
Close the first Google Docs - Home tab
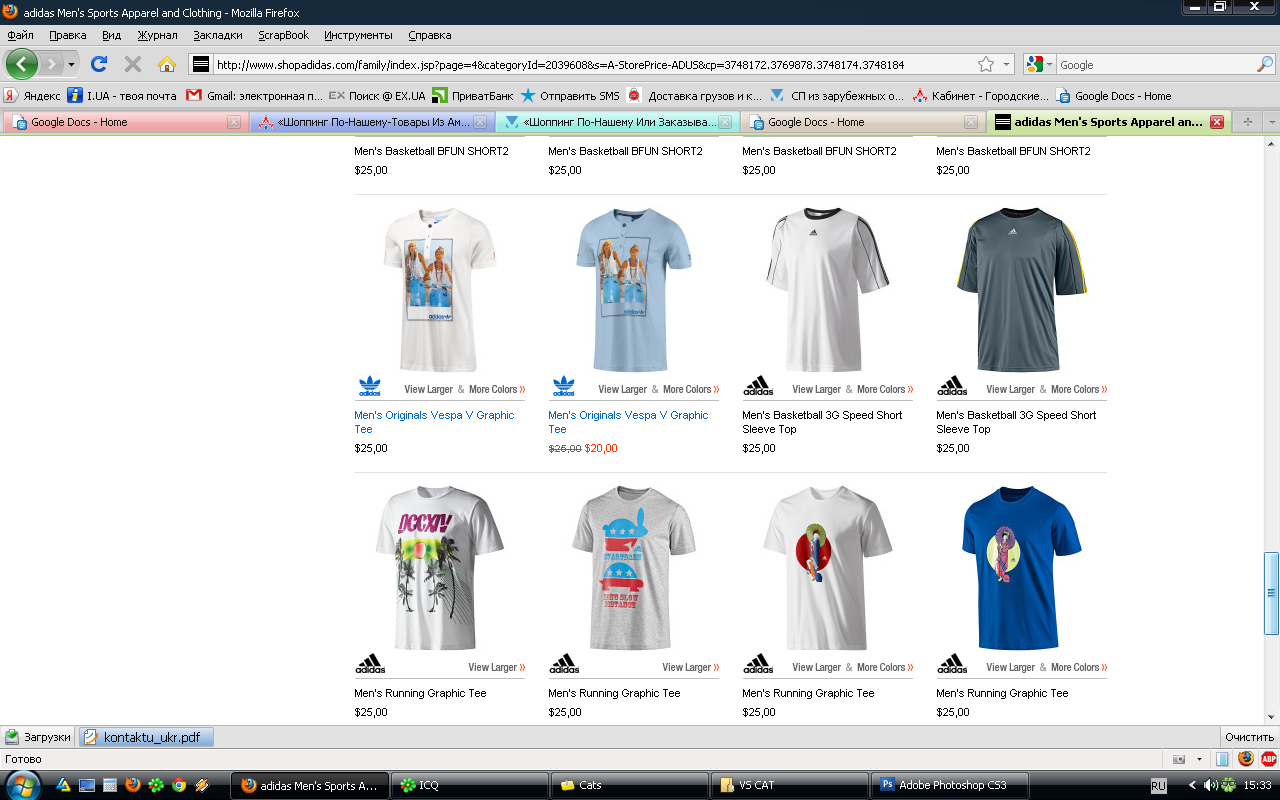[234, 122]
